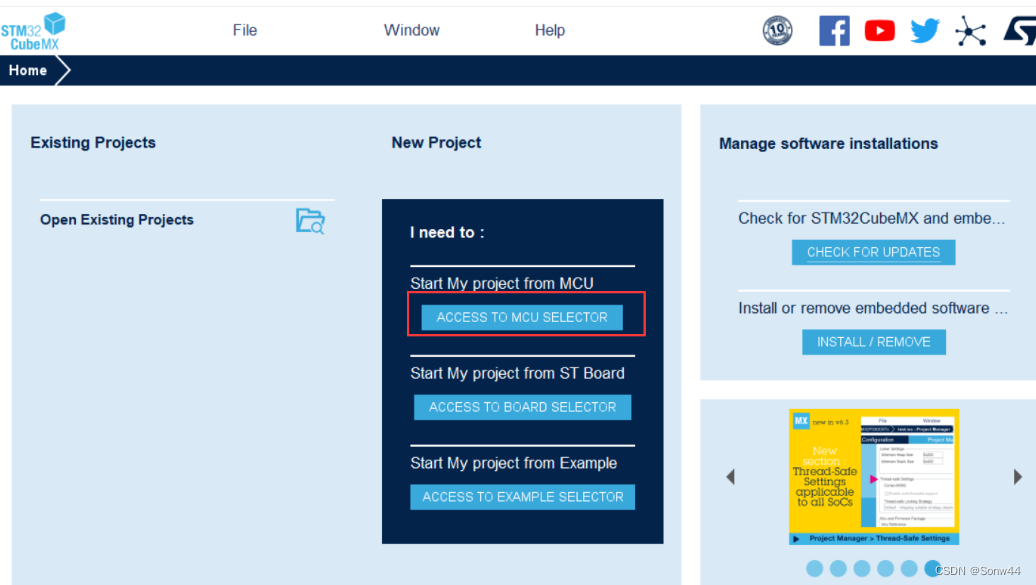This screenshot has width=1036, height=585.
Task: Select the sixth carousel page dot
Action: pyautogui.click(x=932, y=568)
